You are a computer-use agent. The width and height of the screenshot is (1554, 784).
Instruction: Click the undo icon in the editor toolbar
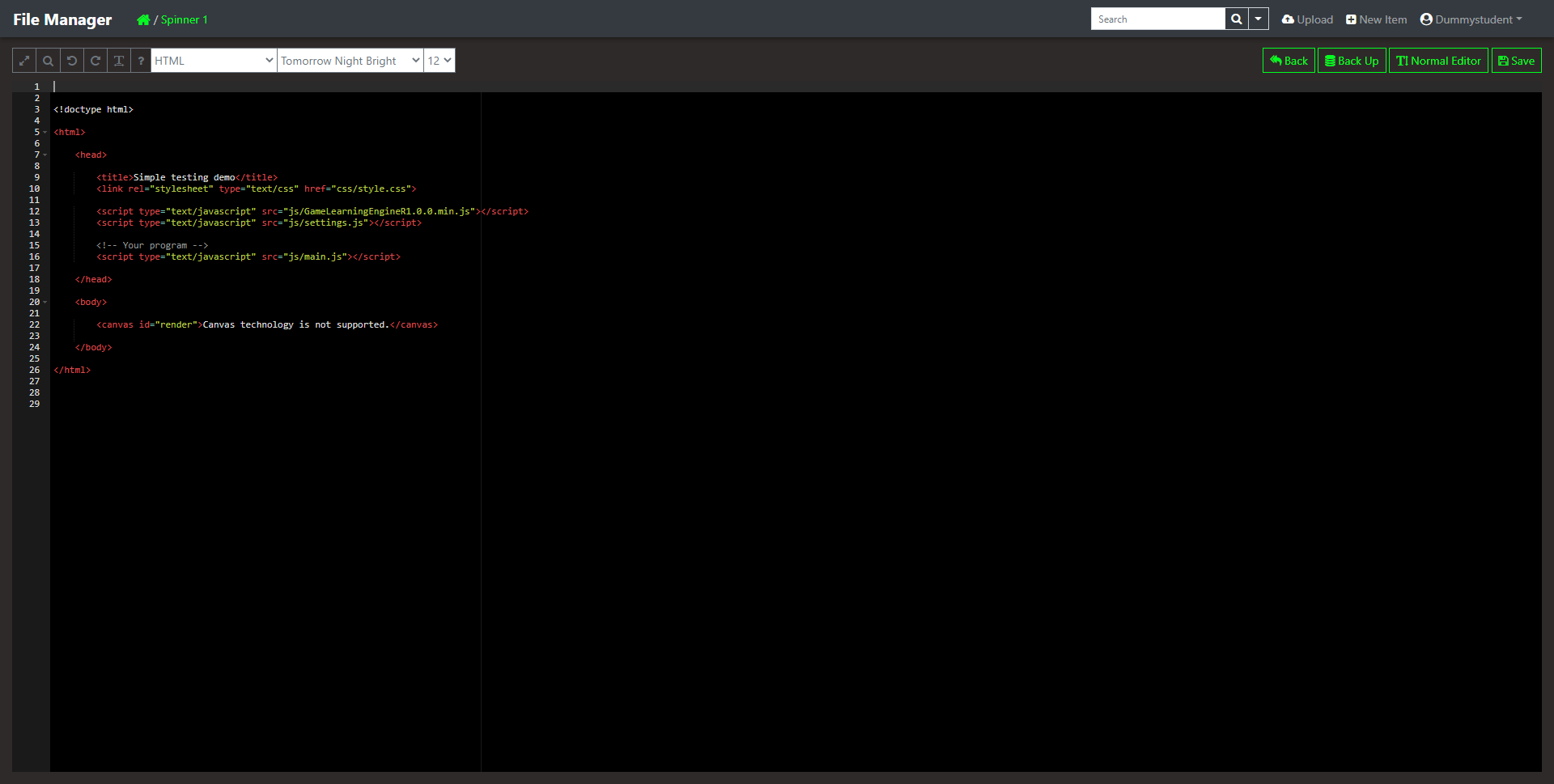tap(72, 61)
